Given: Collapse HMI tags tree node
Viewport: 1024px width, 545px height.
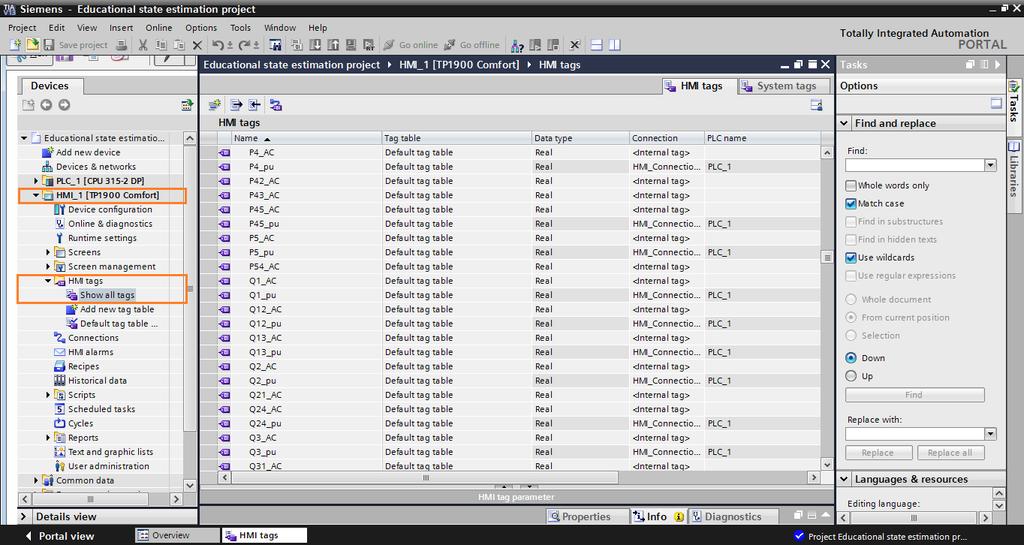Looking at the screenshot, I should 48,281.
